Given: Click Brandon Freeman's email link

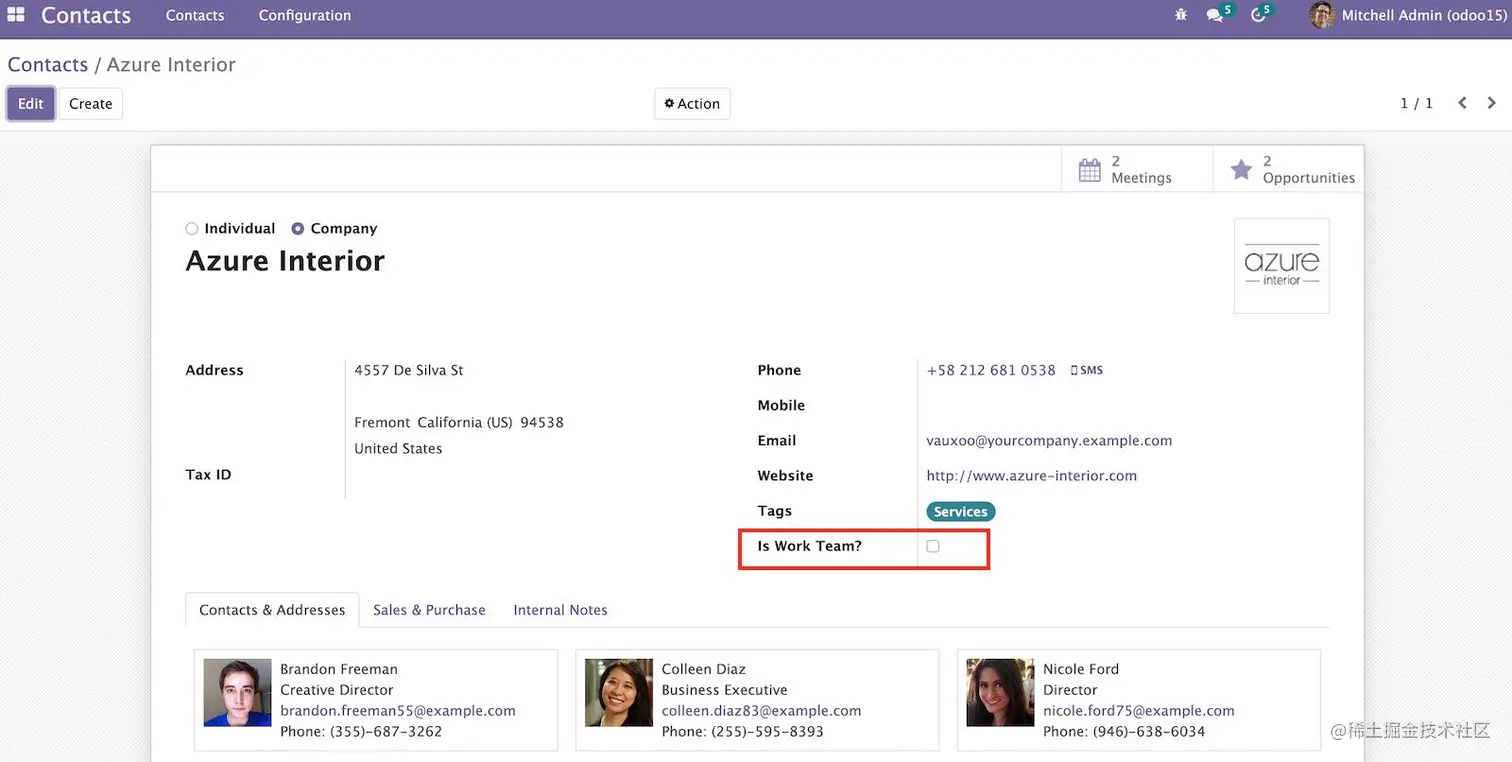Looking at the screenshot, I should click(x=398, y=711).
